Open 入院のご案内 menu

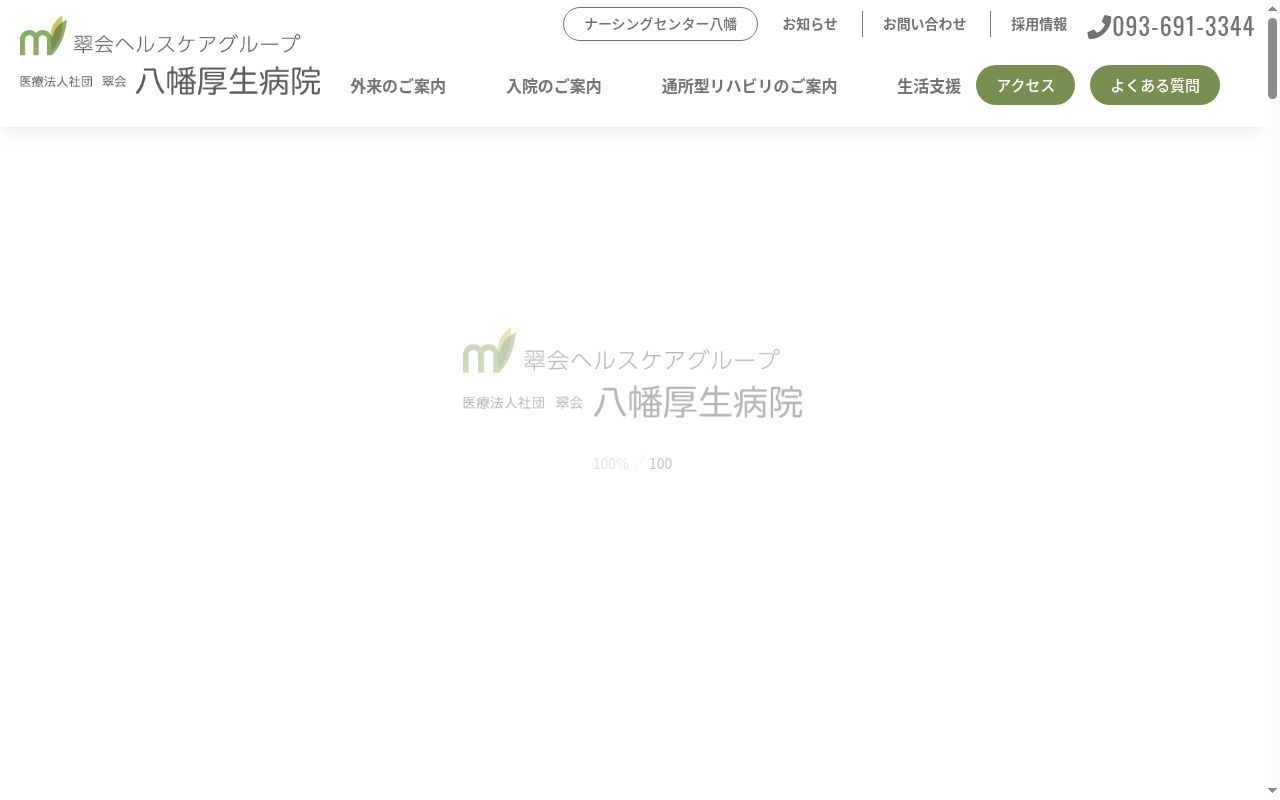(554, 86)
